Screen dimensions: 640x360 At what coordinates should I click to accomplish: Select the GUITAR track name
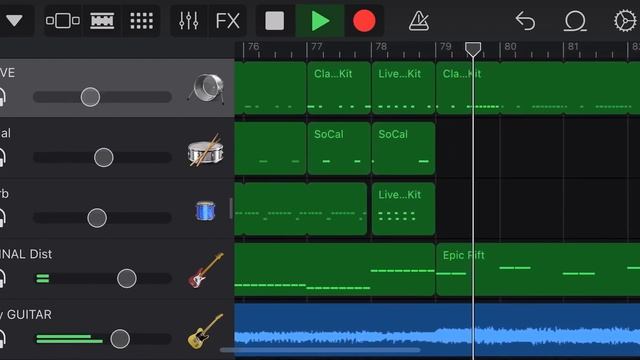26,315
